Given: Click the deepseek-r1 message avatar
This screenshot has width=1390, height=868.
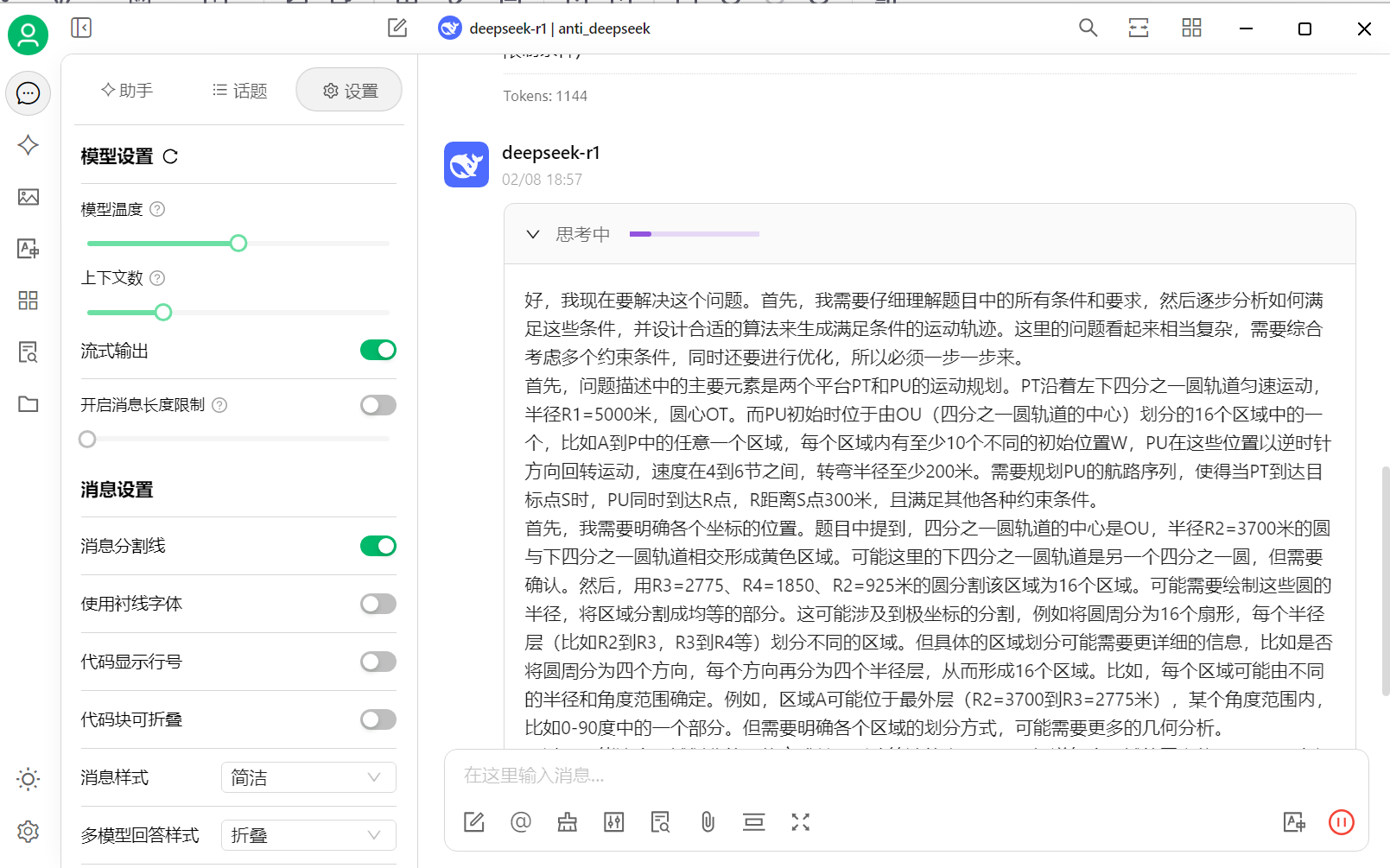Looking at the screenshot, I should click(x=467, y=165).
